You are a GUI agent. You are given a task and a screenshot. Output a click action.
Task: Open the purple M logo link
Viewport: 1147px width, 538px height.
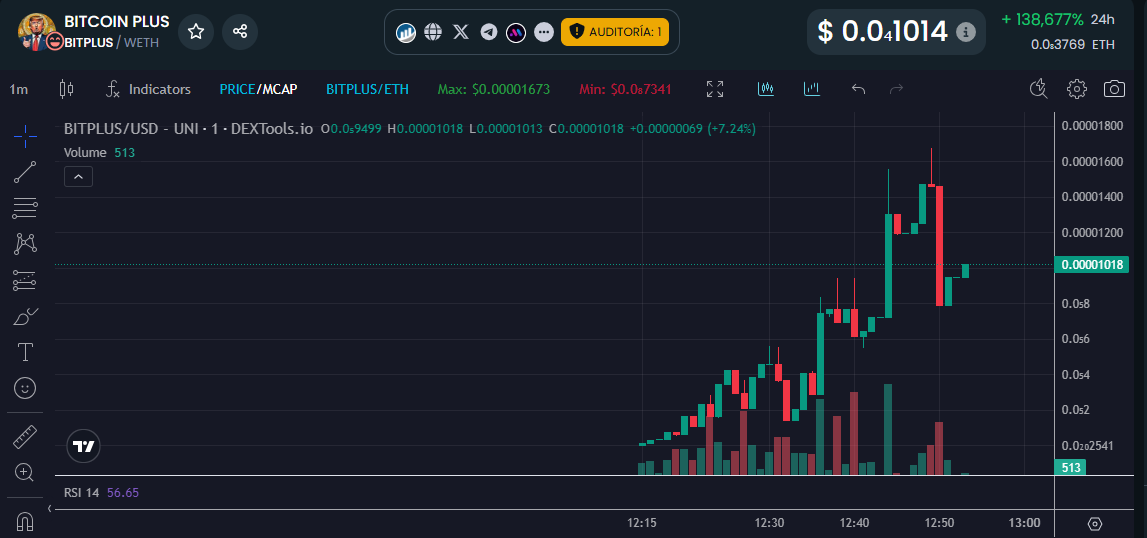coord(516,31)
